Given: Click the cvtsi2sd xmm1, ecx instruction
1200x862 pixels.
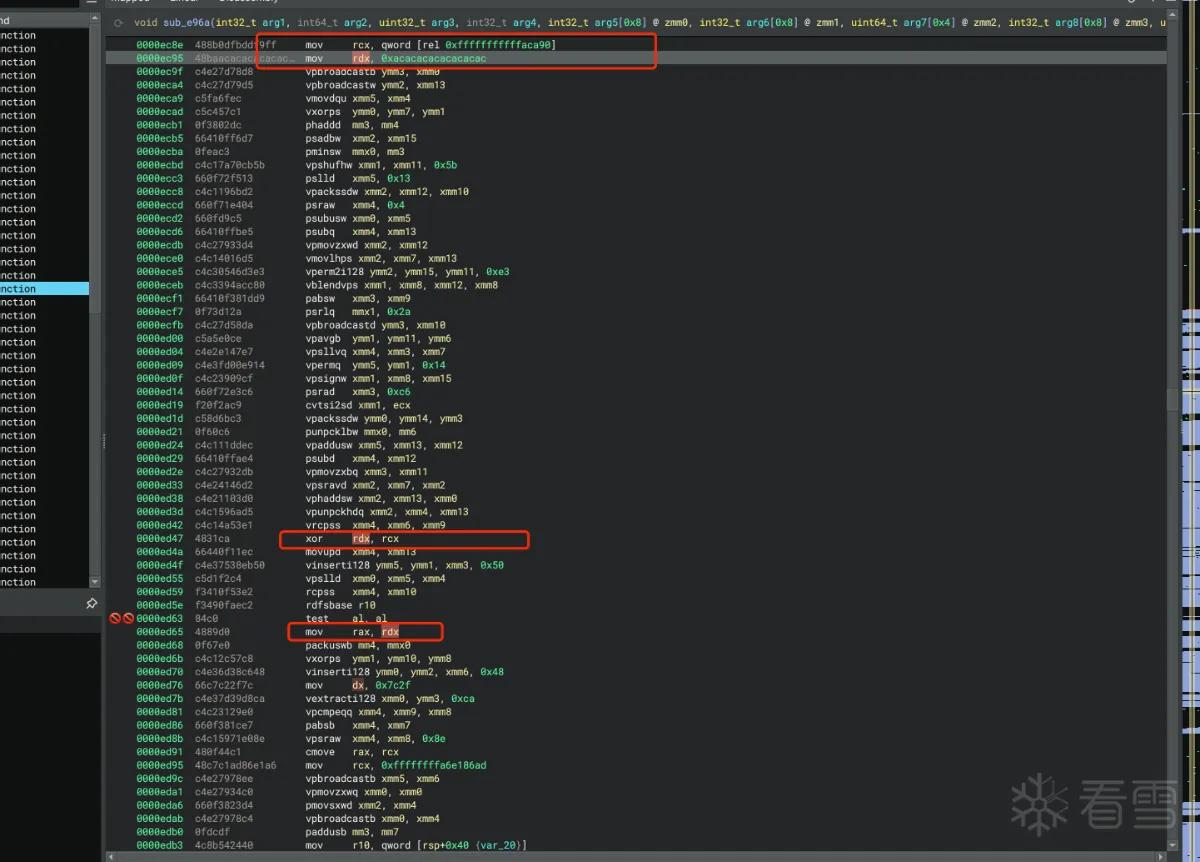Looking at the screenshot, I should 358,405.
